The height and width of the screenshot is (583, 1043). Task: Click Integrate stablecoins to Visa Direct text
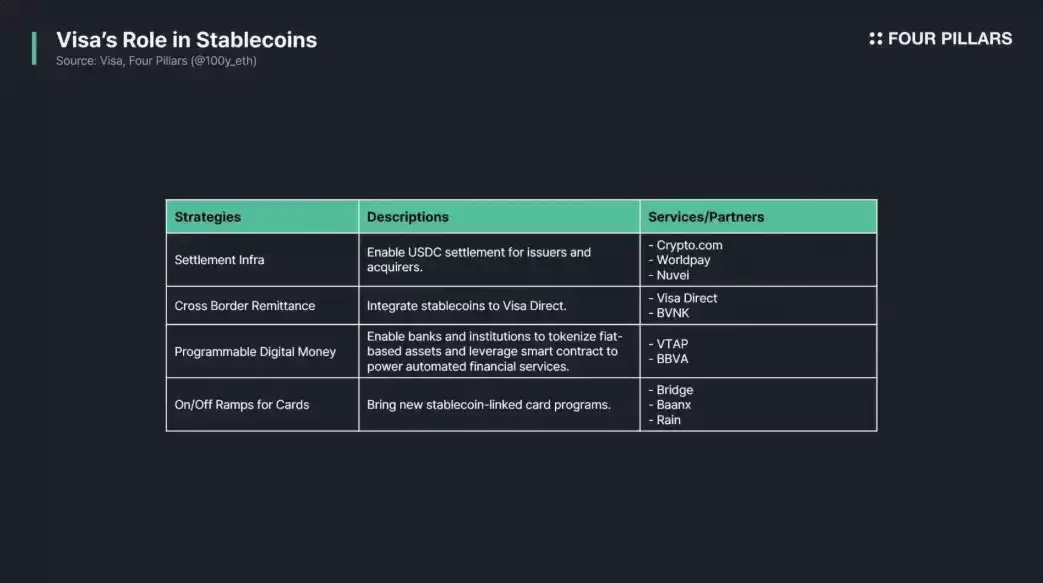[x=466, y=306]
